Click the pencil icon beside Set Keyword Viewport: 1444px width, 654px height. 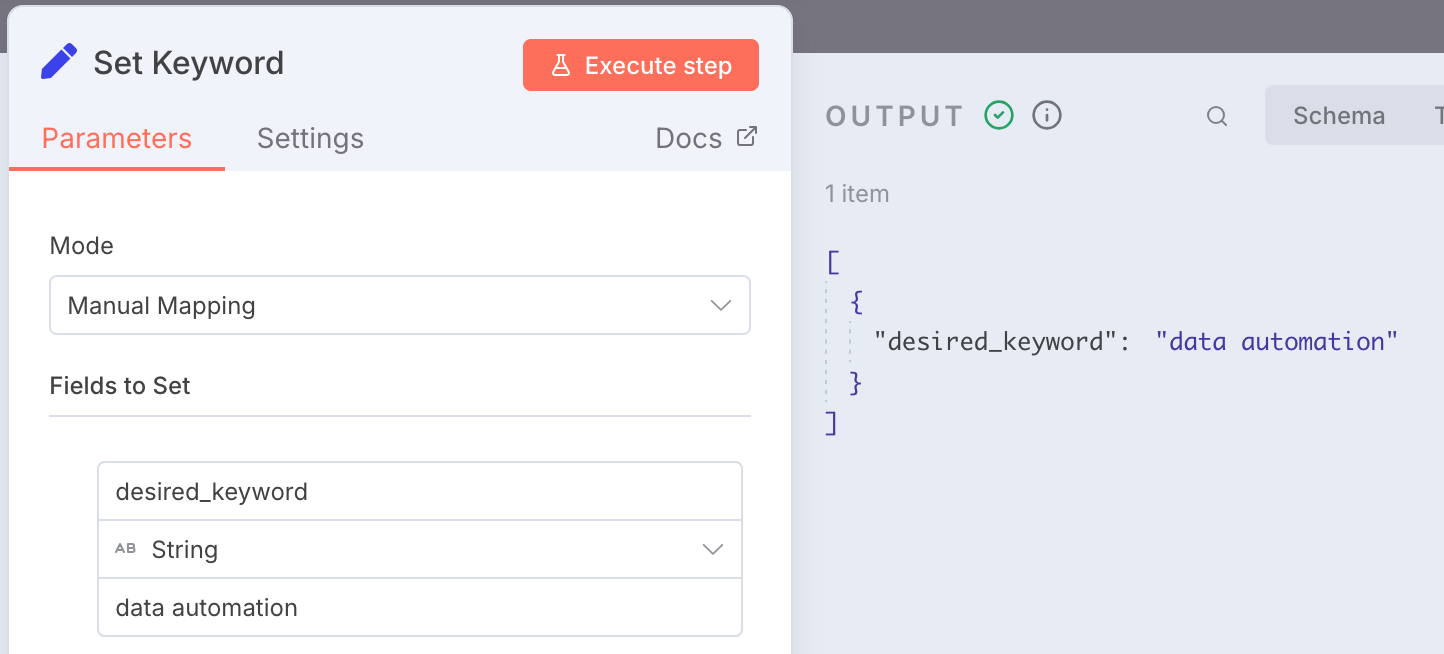[59, 63]
